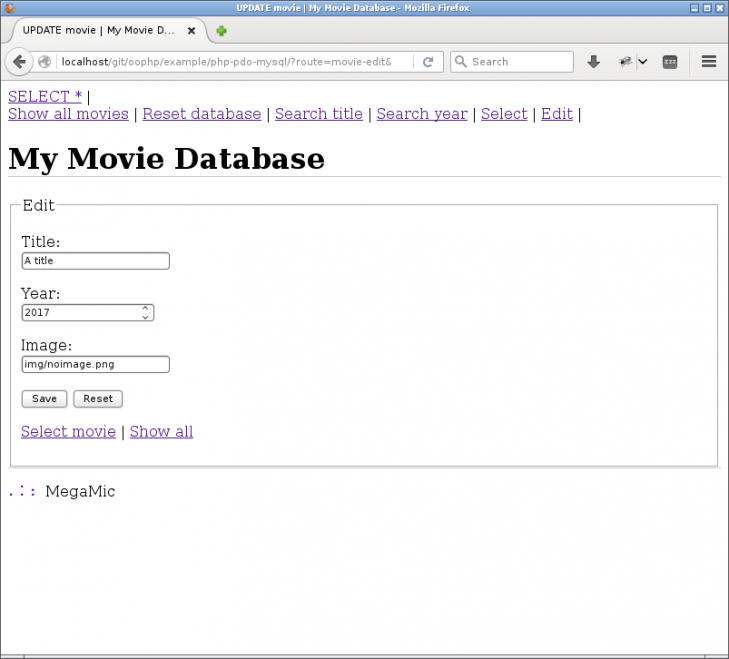
Task: Click the browser back arrow button
Action: coord(19,62)
